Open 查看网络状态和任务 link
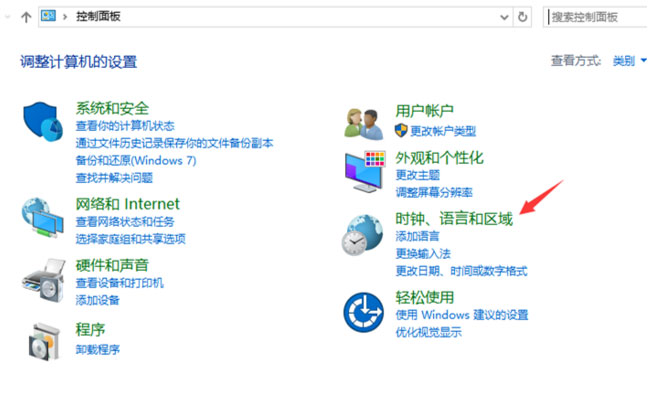This screenshot has width=650, height=419. click(x=125, y=222)
